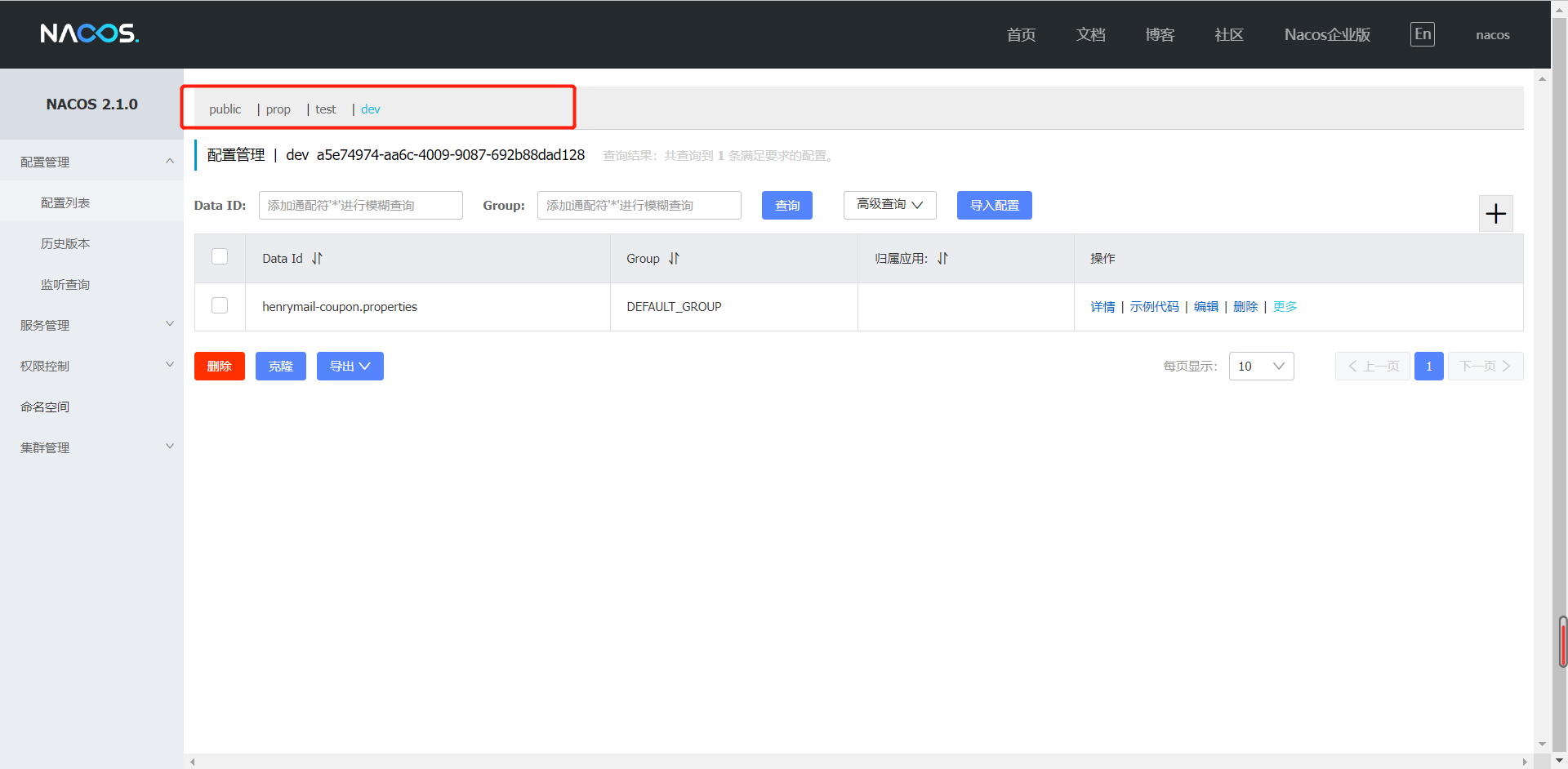
Task: Expand the 高级查询 advanced query dropdown
Action: (889, 205)
